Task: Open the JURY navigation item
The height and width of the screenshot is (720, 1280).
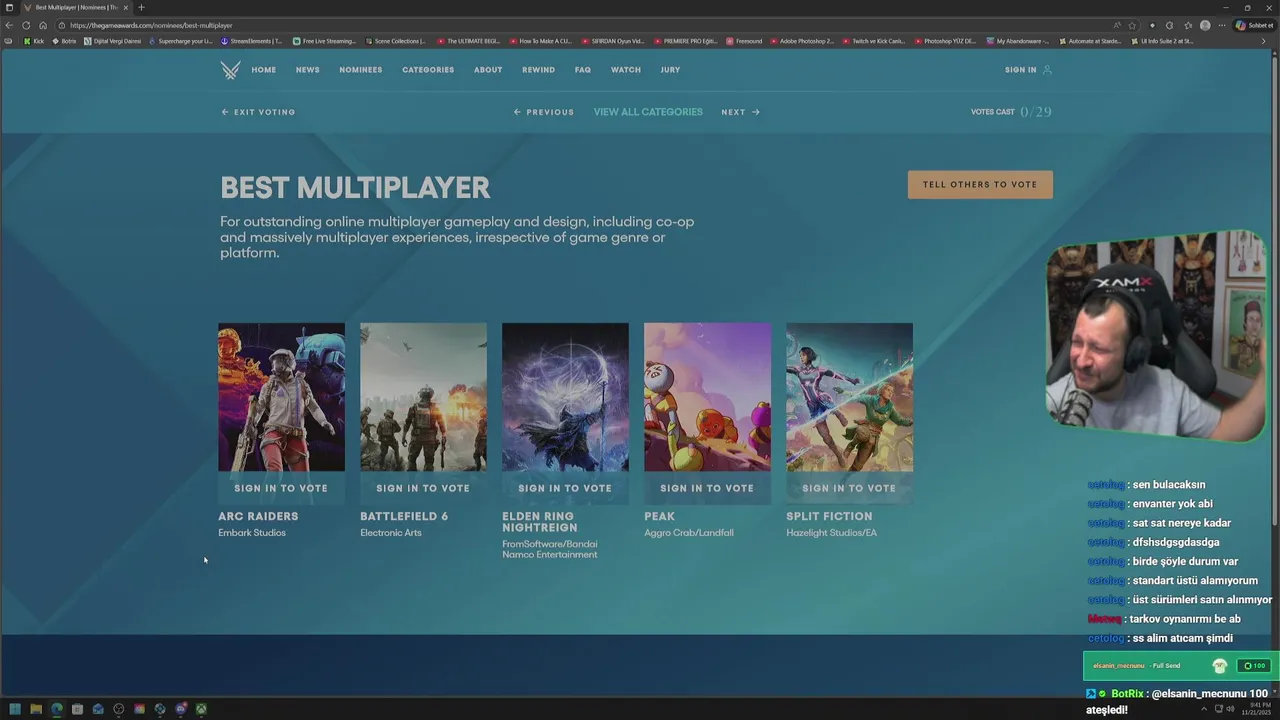Action: (670, 70)
